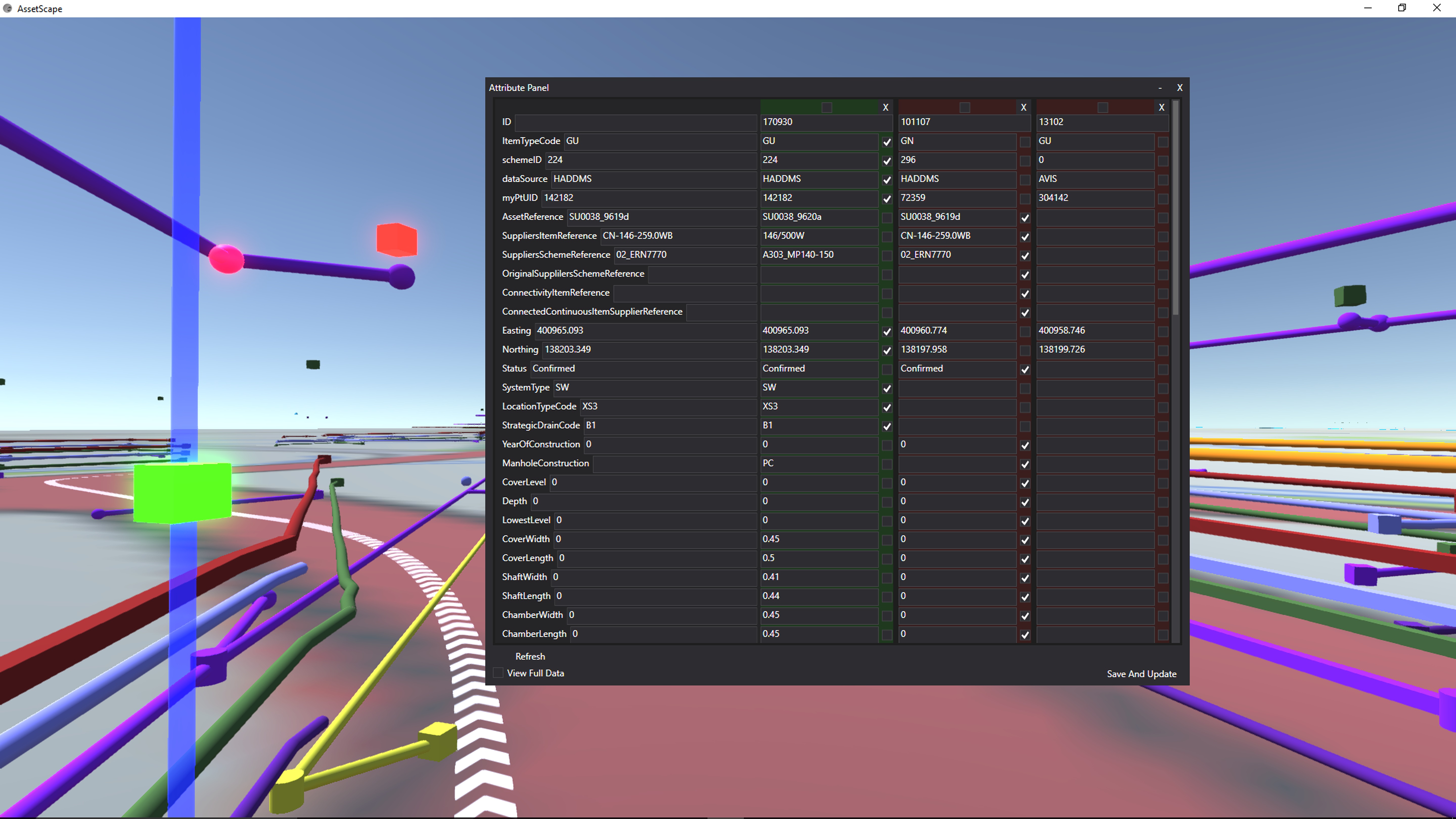Select the pink sphere node

point(226,259)
